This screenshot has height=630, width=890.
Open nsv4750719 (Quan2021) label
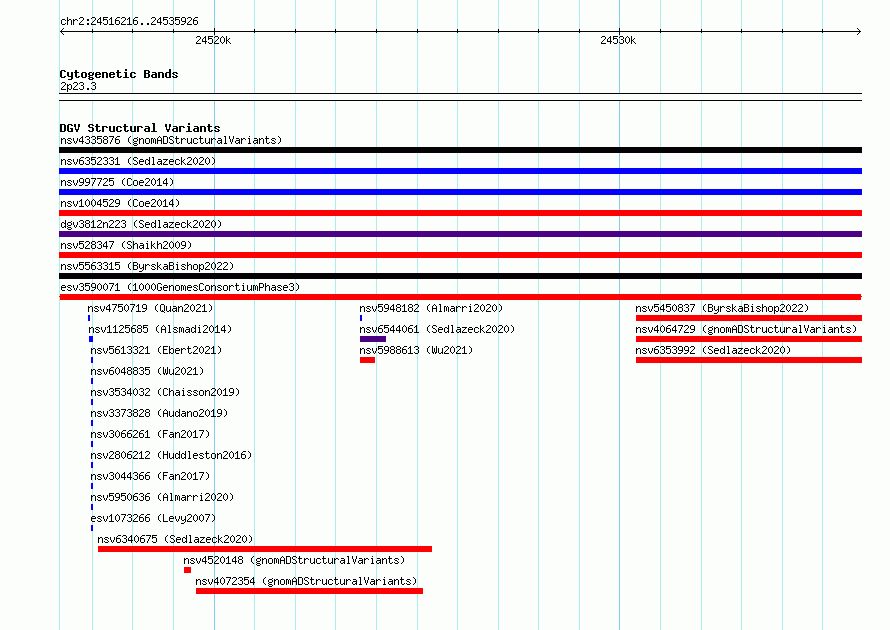click(x=150, y=308)
